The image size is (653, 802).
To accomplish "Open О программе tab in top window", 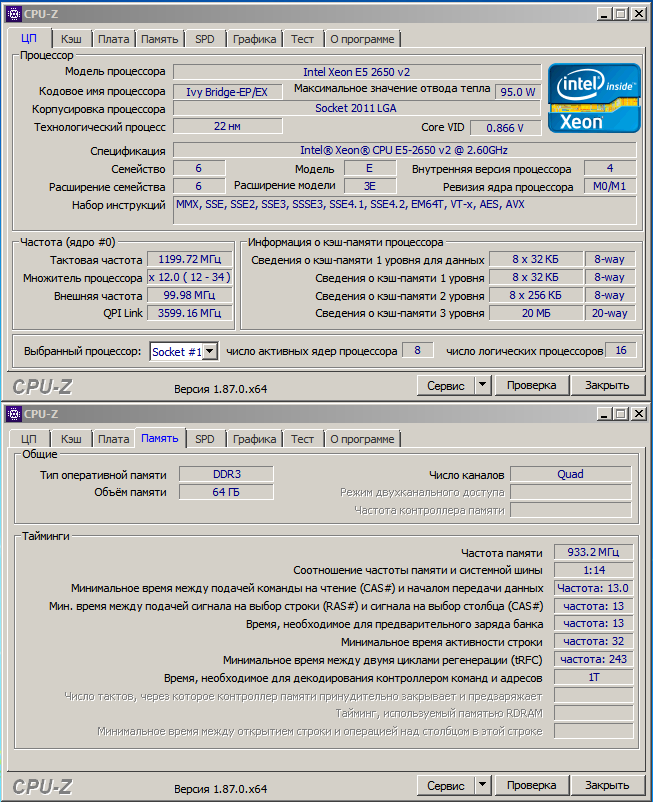I will coord(362,39).
